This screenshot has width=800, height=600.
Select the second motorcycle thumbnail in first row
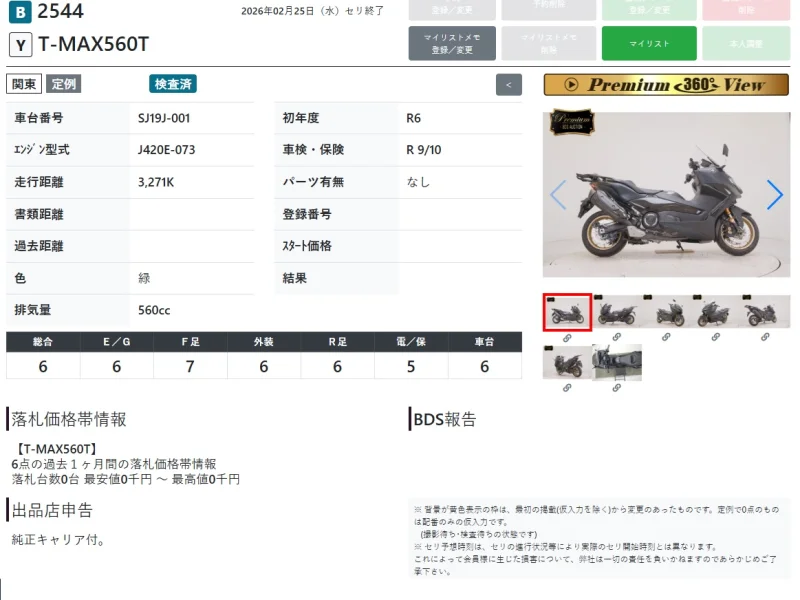coord(617,312)
